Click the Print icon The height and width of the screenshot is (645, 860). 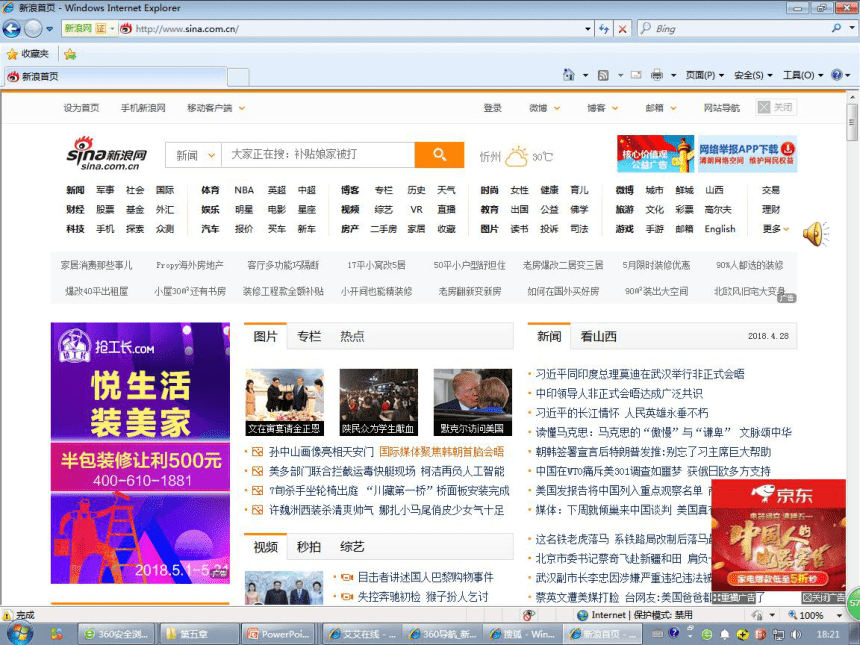point(657,75)
